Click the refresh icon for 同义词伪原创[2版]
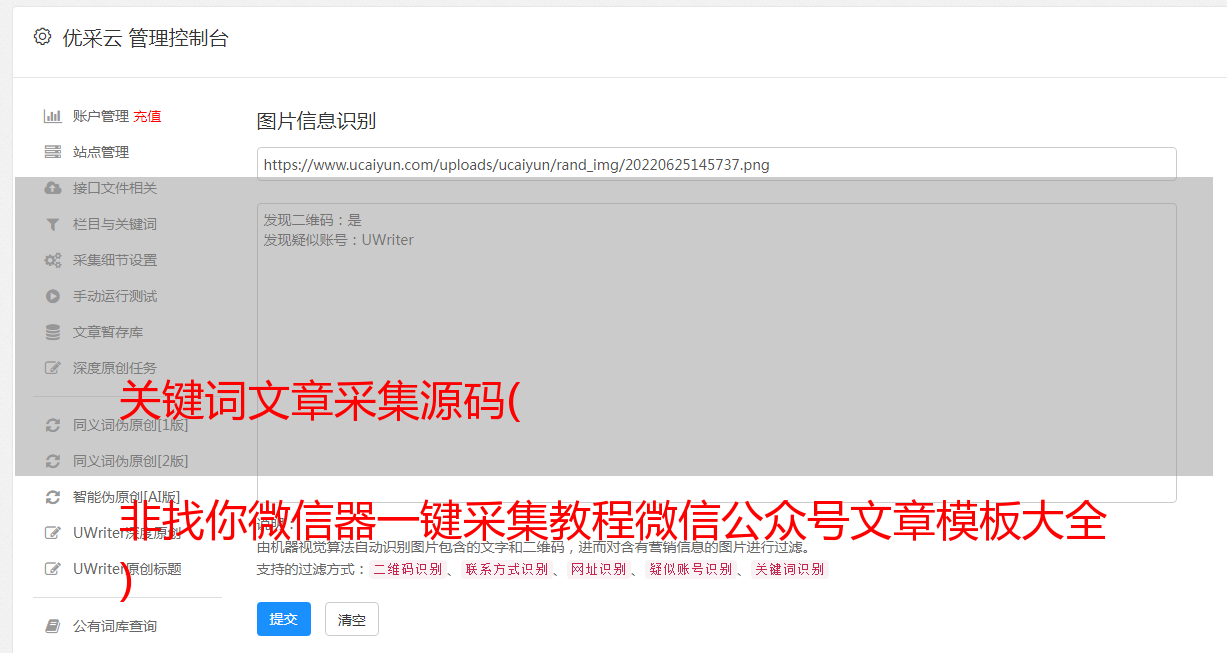Image resolution: width=1227 pixels, height=653 pixels. [x=53, y=461]
